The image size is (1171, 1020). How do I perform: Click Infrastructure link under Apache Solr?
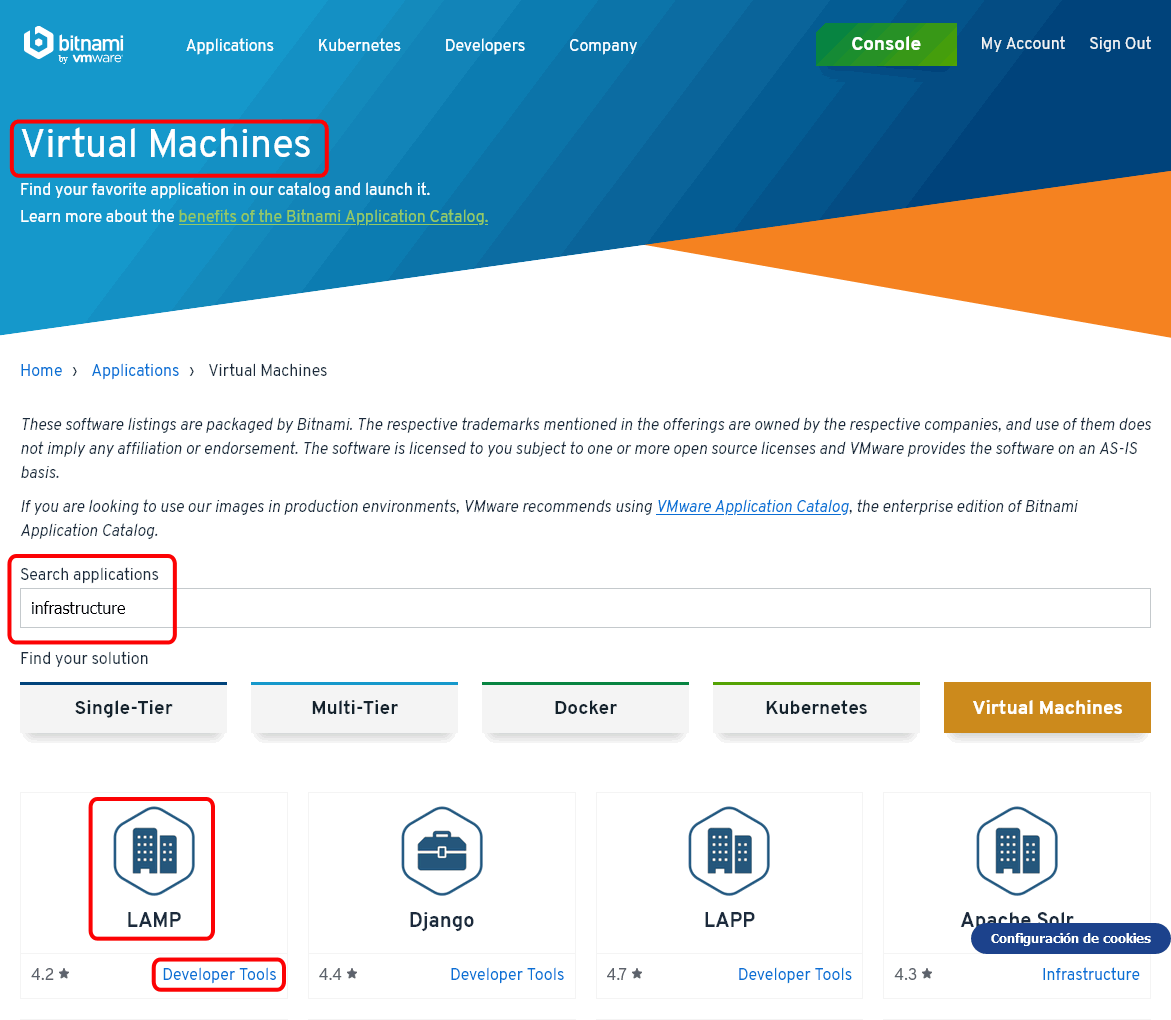[x=1090, y=974]
